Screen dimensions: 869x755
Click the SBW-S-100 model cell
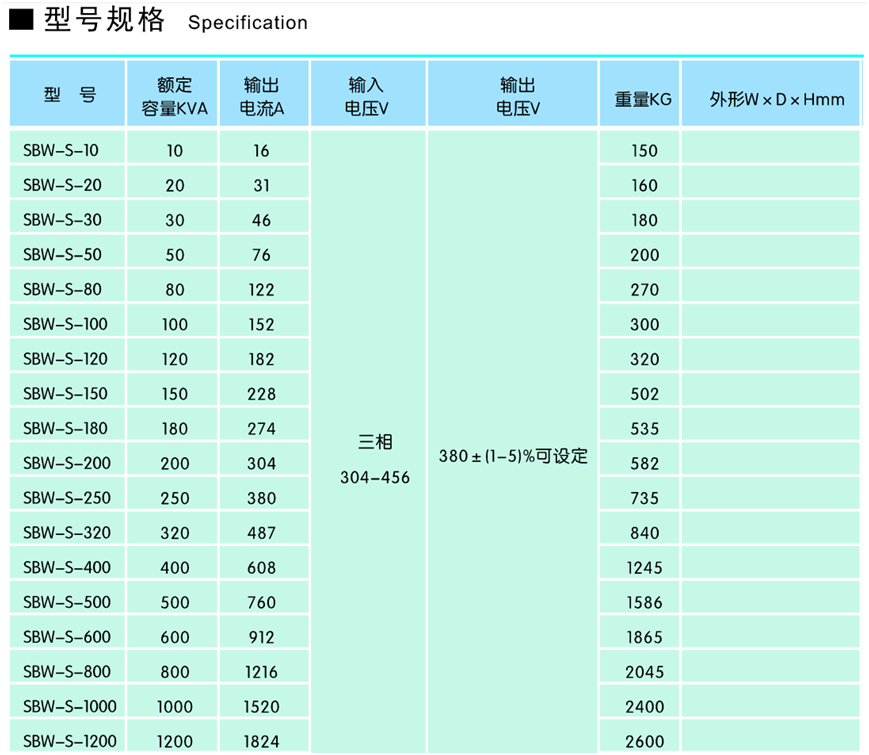click(x=66, y=322)
